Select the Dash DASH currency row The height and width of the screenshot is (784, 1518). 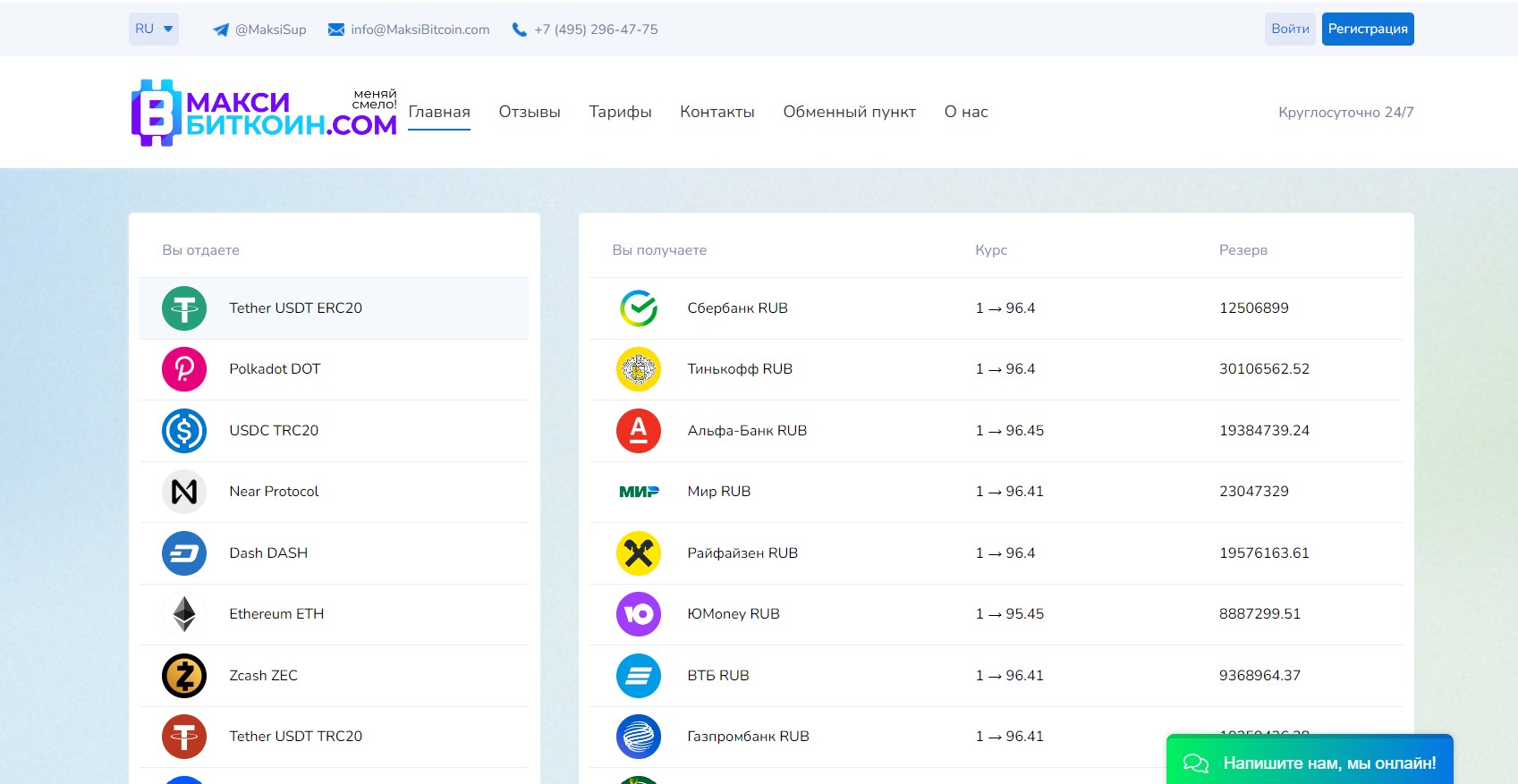point(334,553)
